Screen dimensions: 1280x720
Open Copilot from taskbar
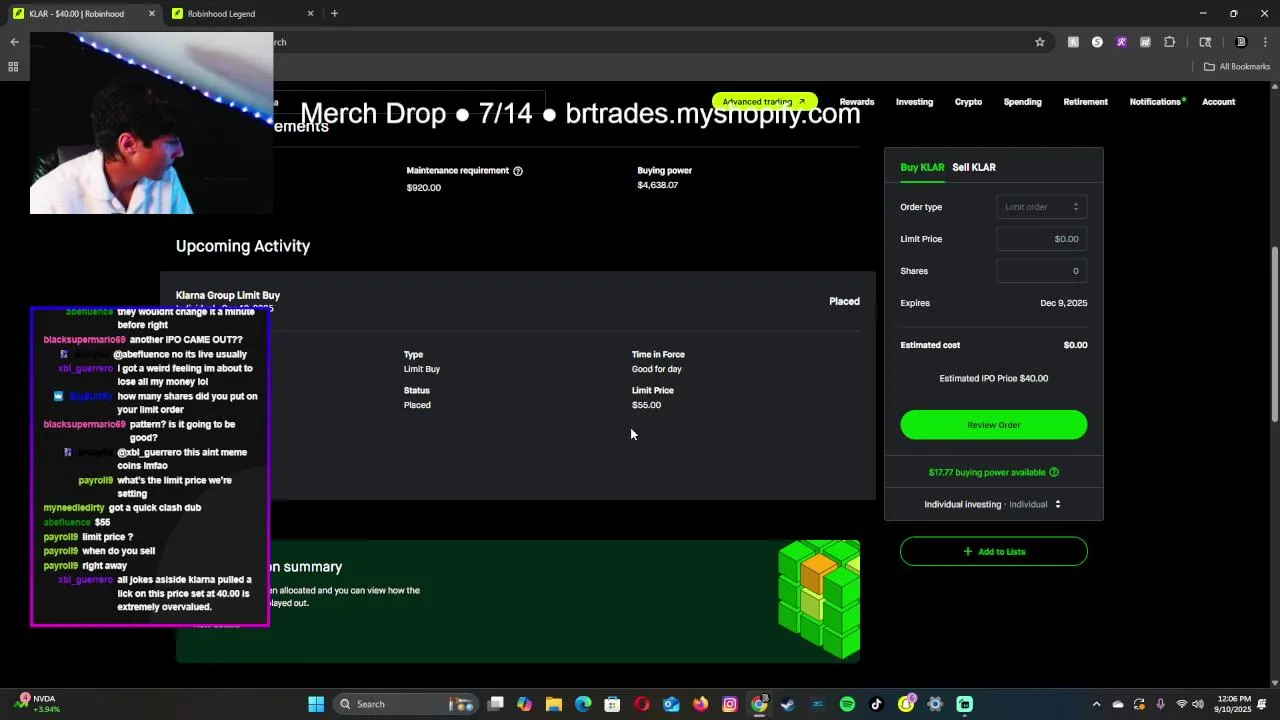click(x=524, y=704)
